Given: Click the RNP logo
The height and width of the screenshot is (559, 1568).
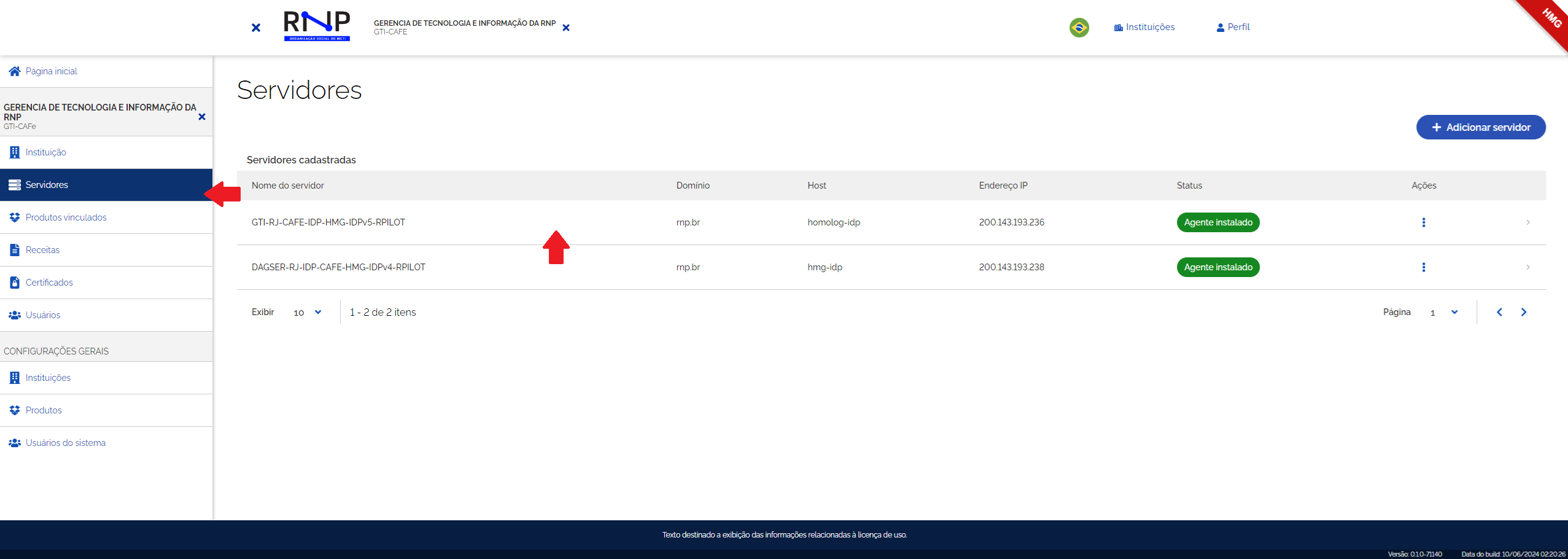Looking at the screenshot, I should click(x=317, y=26).
